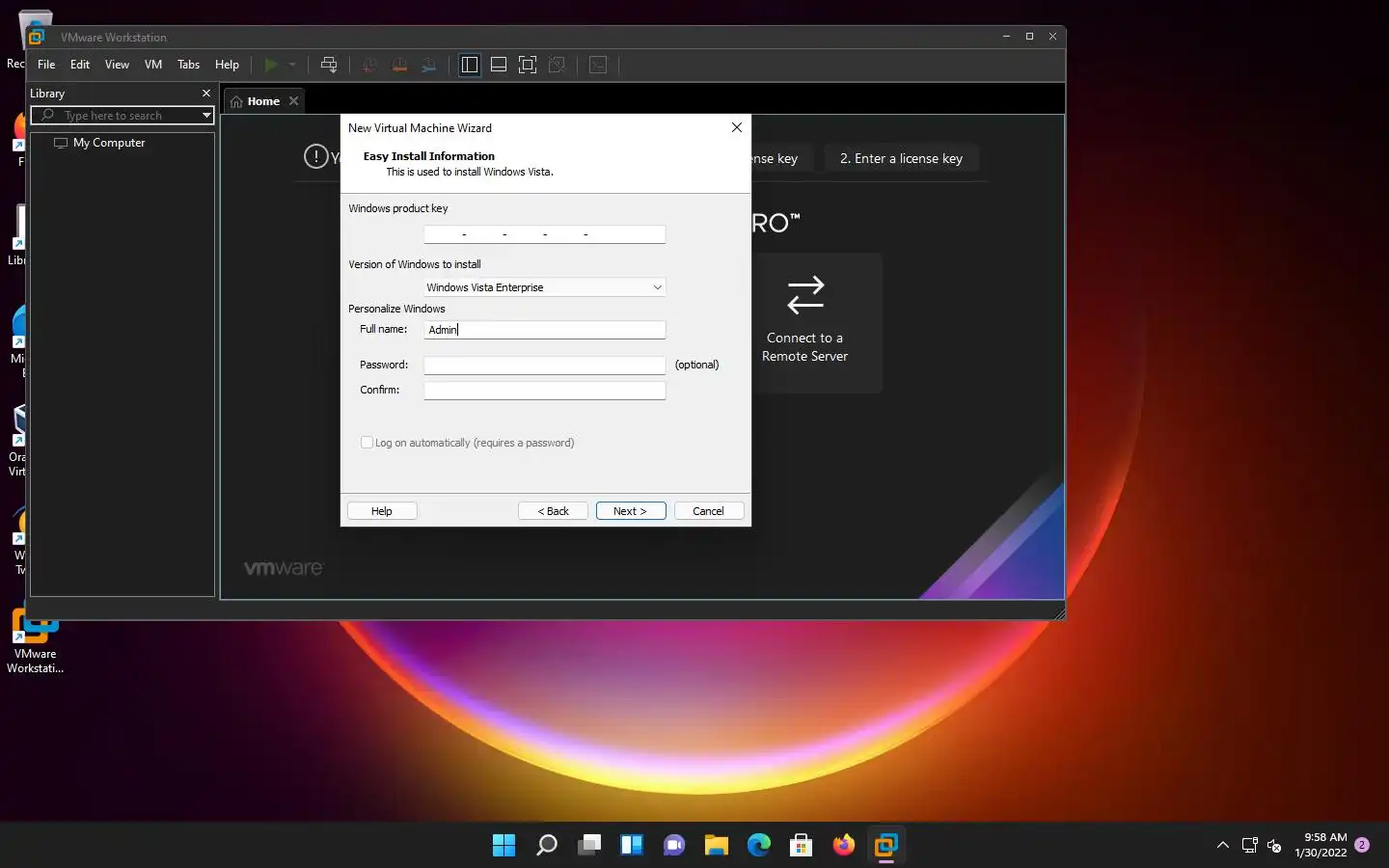Click the console view toolbar icon
This screenshot has height=868, width=1389.
coord(598,65)
